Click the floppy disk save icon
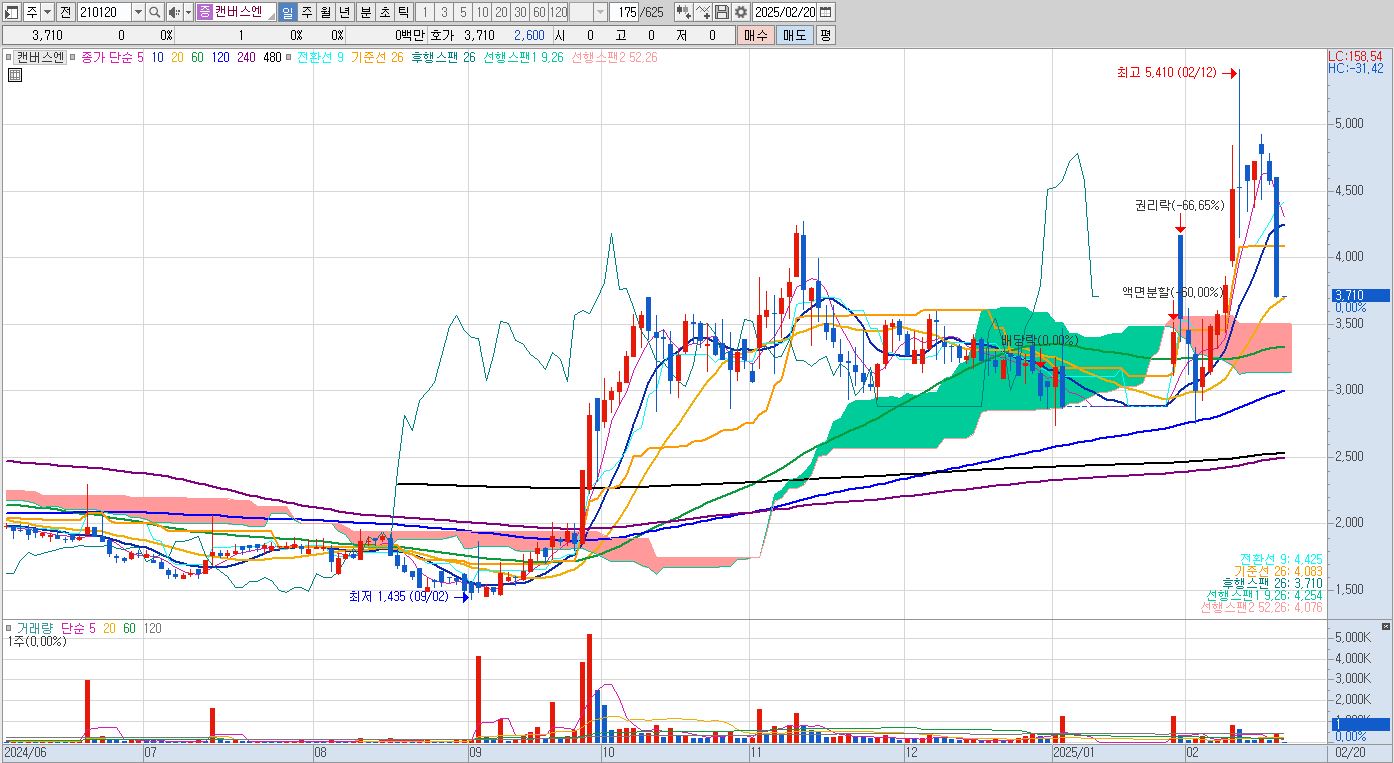The height and width of the screenshot is (763, 1394). pos(722,12)
